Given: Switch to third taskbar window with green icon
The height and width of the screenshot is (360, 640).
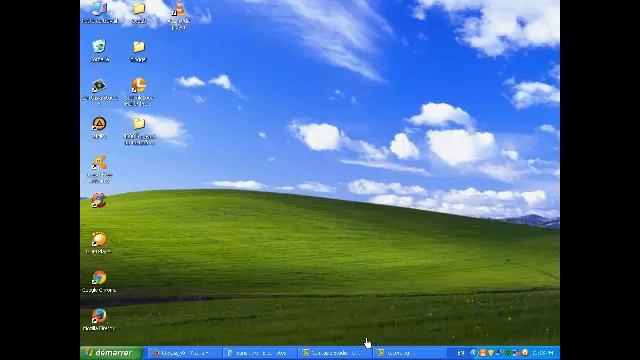Looking at the screenshot, I should (335, 353).
